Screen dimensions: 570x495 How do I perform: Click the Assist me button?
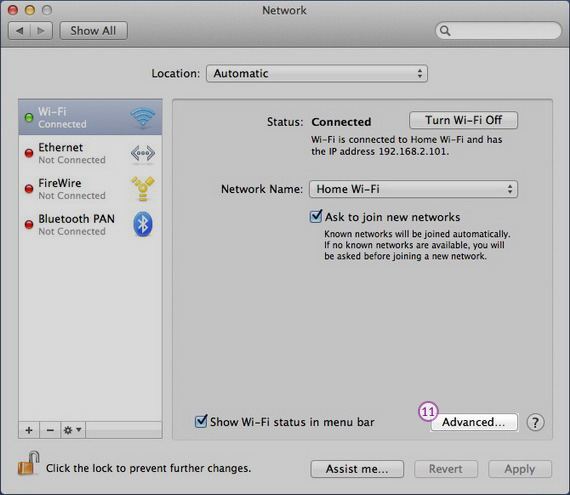357,469
